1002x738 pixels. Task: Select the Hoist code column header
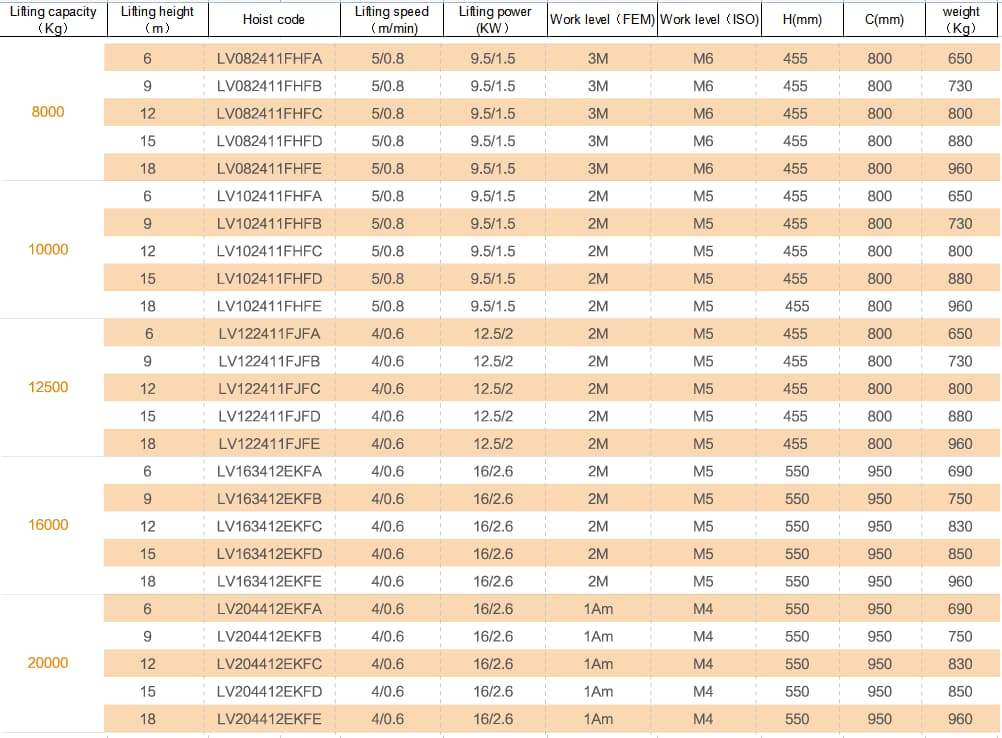click(273, 19)
